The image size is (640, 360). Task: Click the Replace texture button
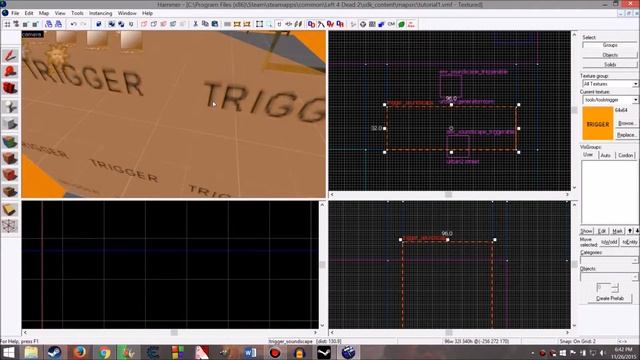(x=626, y=134)
